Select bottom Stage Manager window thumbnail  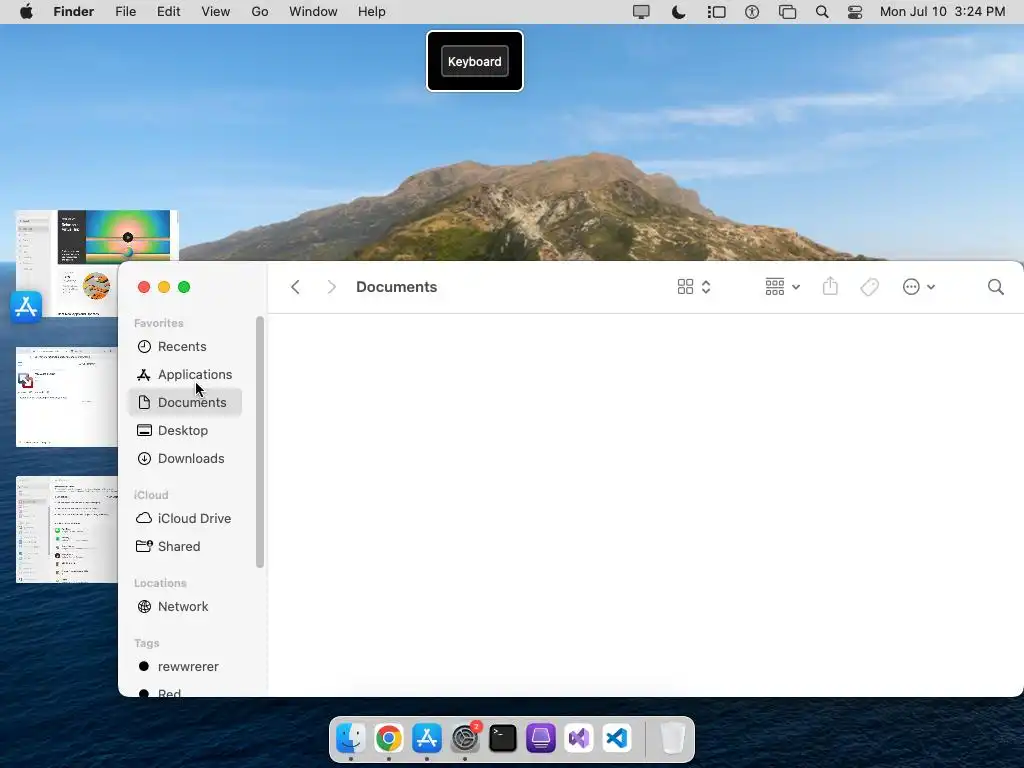pos(67,530)
